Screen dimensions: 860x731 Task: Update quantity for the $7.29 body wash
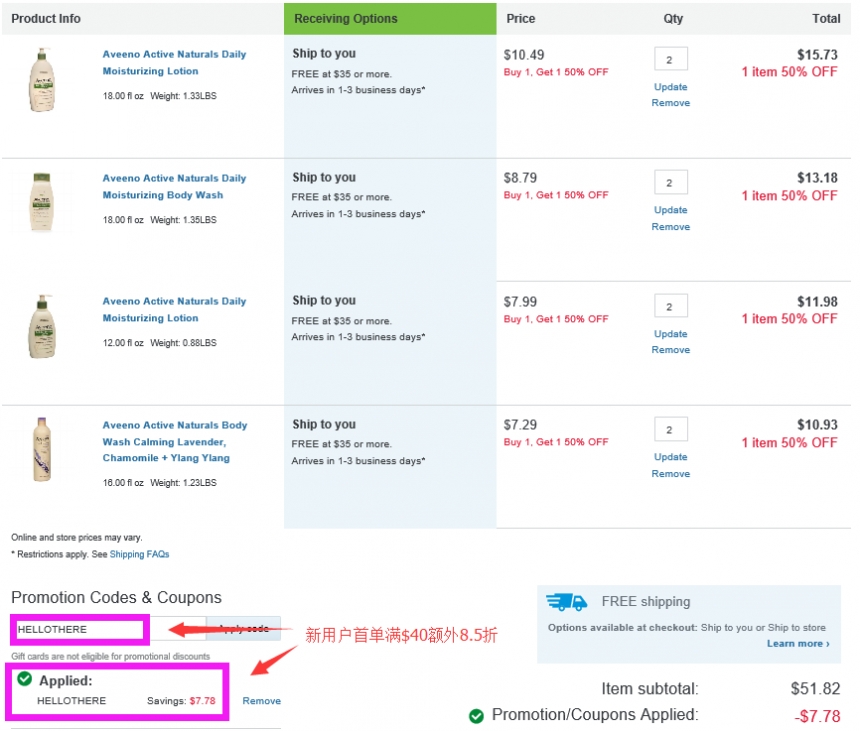coord(670,457)
